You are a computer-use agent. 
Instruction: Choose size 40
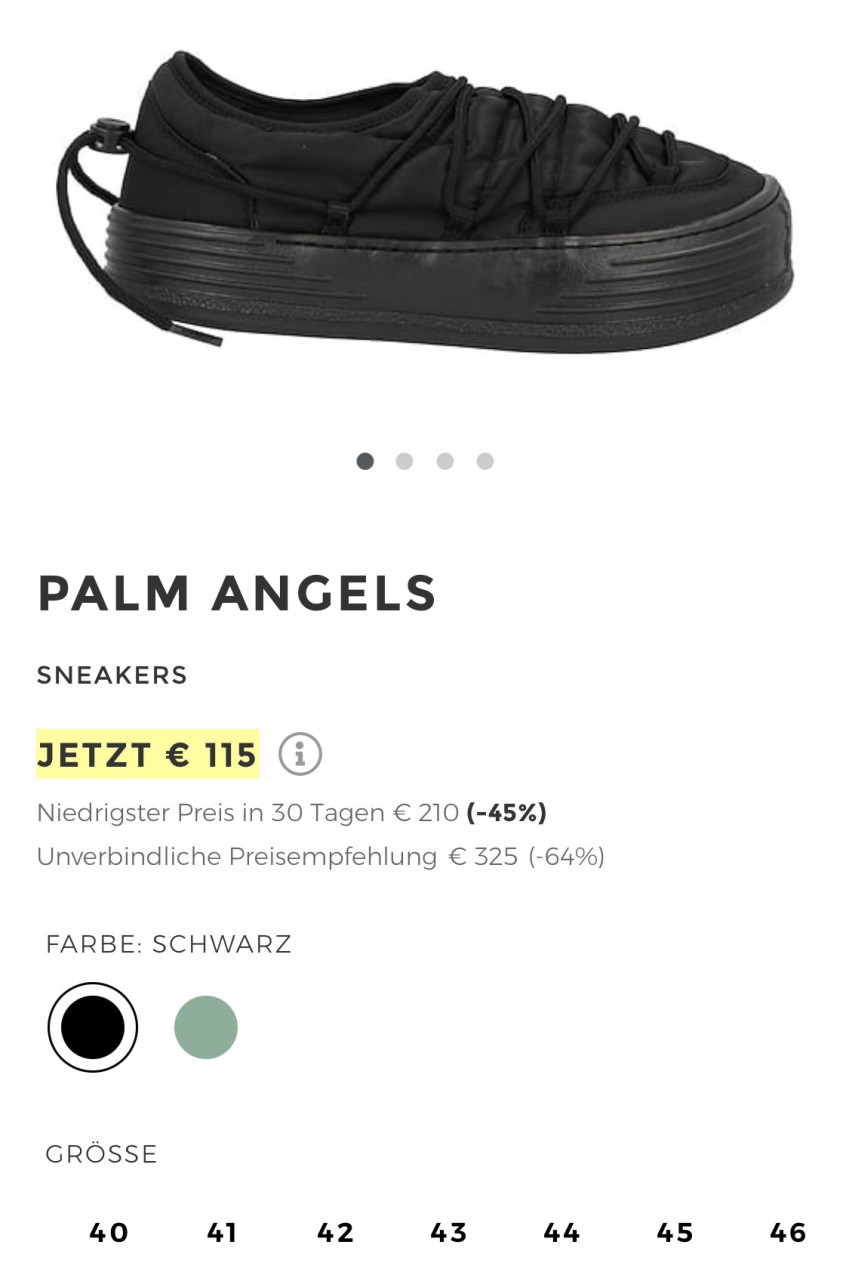[x=109, y=1233]
